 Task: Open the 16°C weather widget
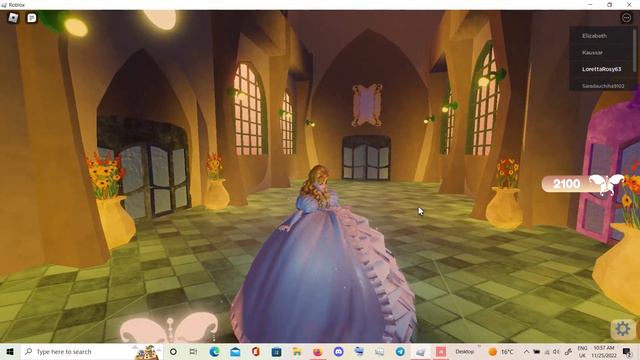point(501,351)
